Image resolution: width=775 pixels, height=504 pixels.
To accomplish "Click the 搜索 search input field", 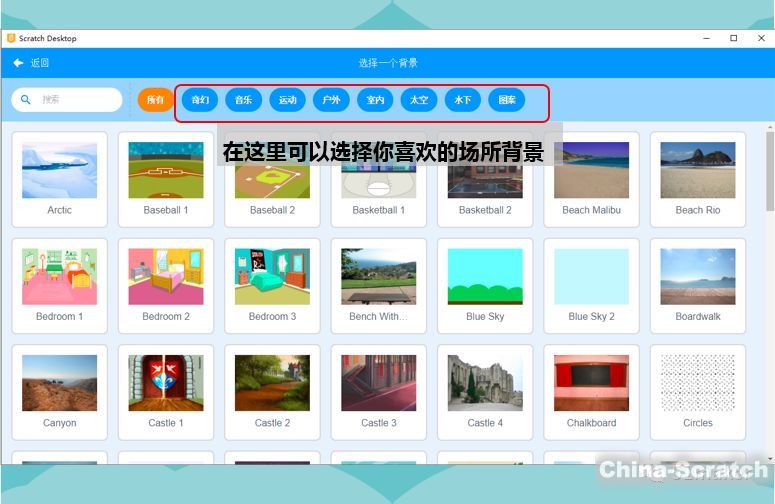I will [x=75, y=100].
